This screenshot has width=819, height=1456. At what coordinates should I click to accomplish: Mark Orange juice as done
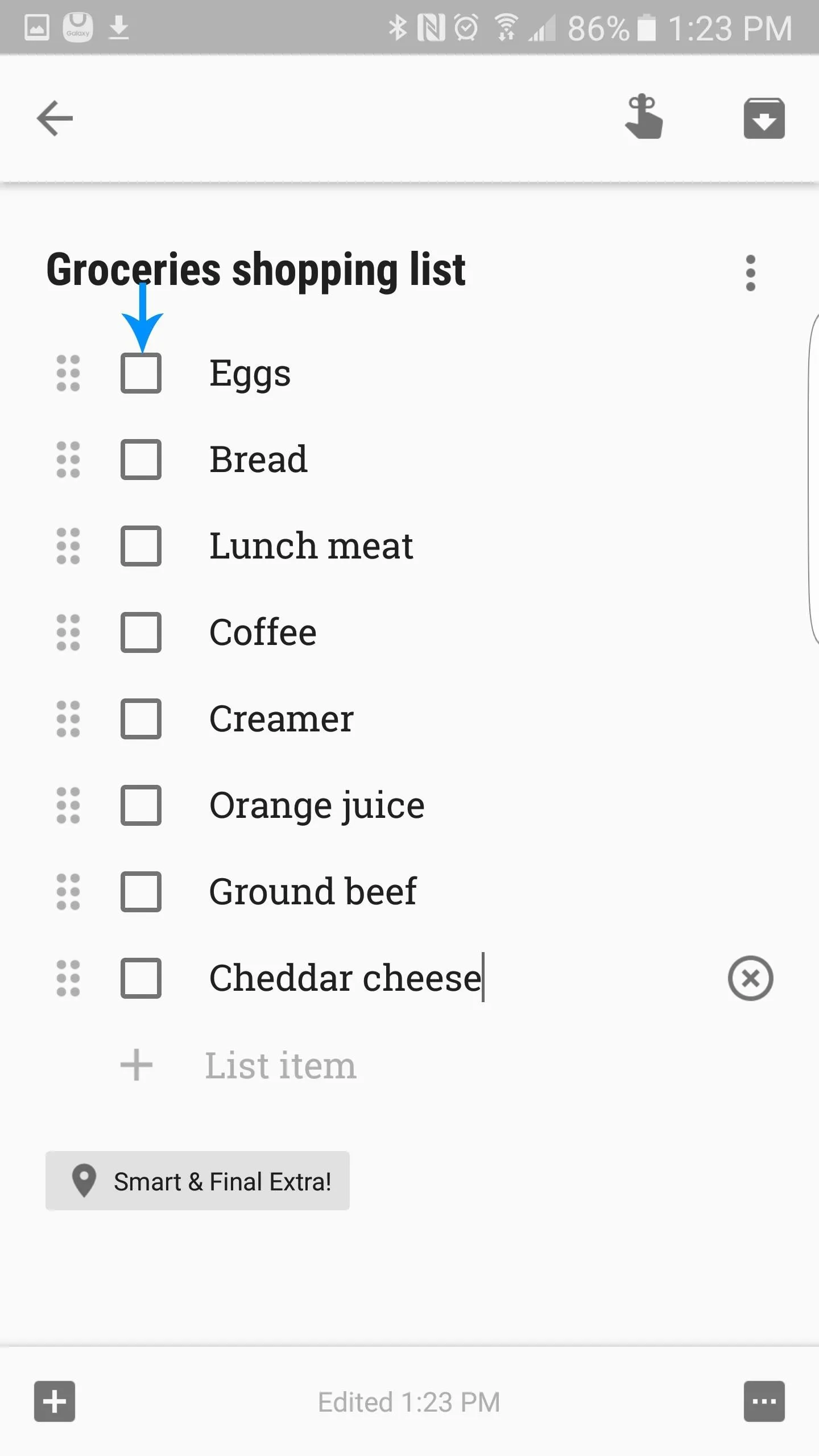141,805
